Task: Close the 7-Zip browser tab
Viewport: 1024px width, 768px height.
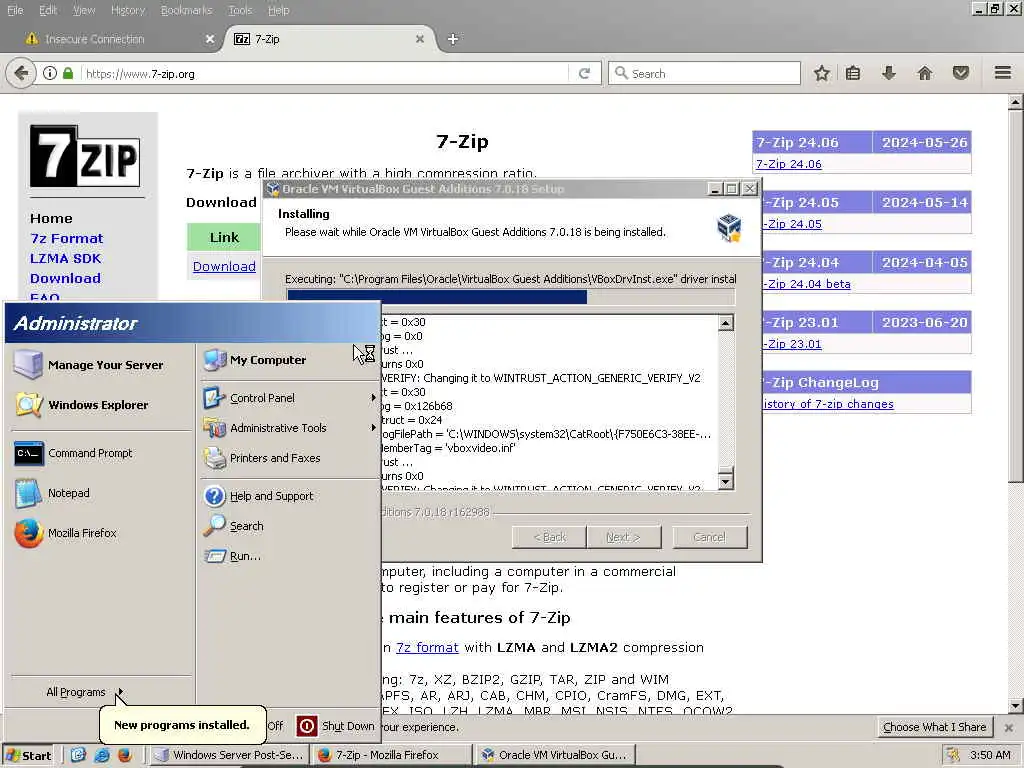Action: point(420,39)
